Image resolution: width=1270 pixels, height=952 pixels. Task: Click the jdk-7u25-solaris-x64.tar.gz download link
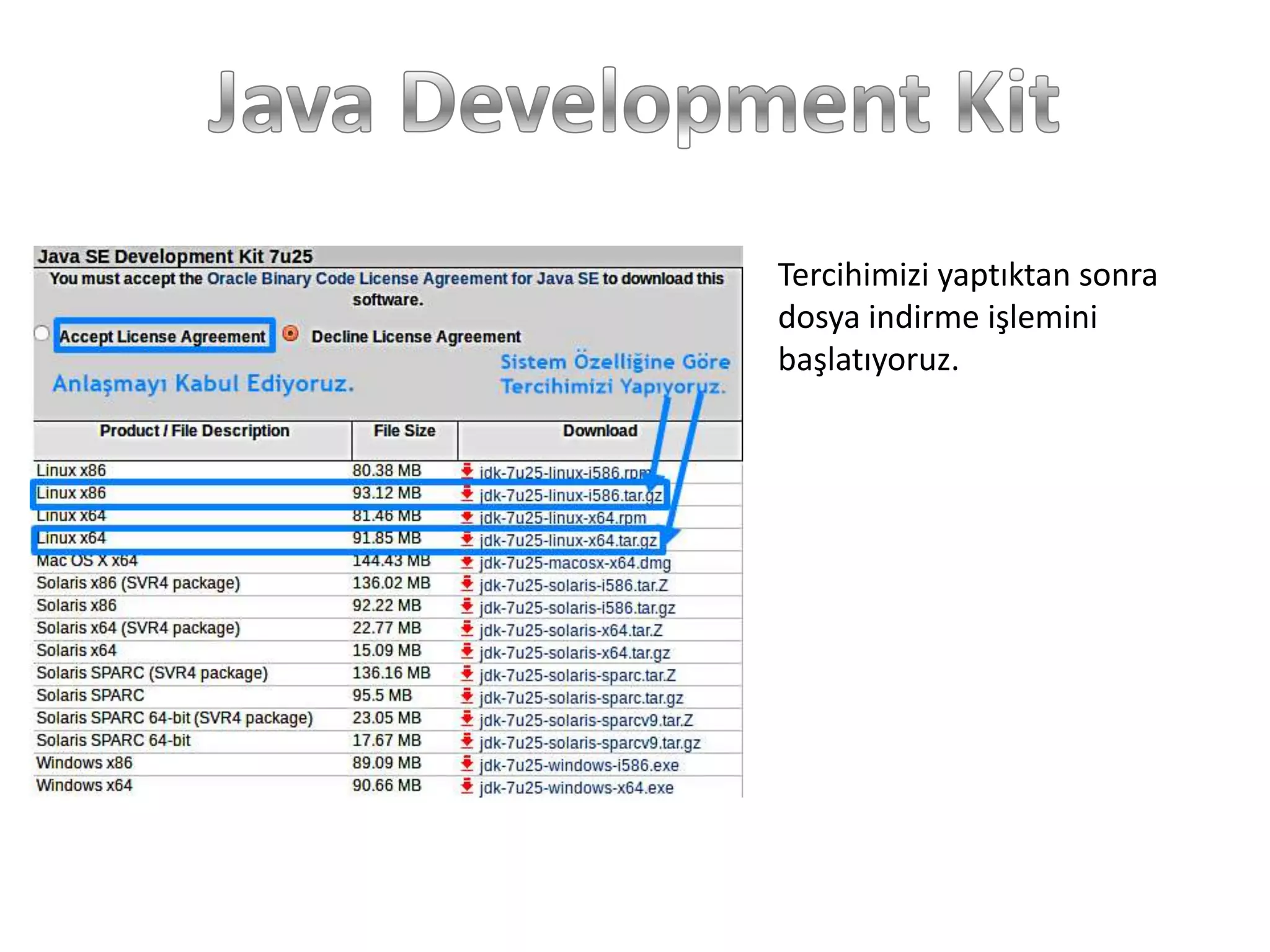[x=574, y=653]
